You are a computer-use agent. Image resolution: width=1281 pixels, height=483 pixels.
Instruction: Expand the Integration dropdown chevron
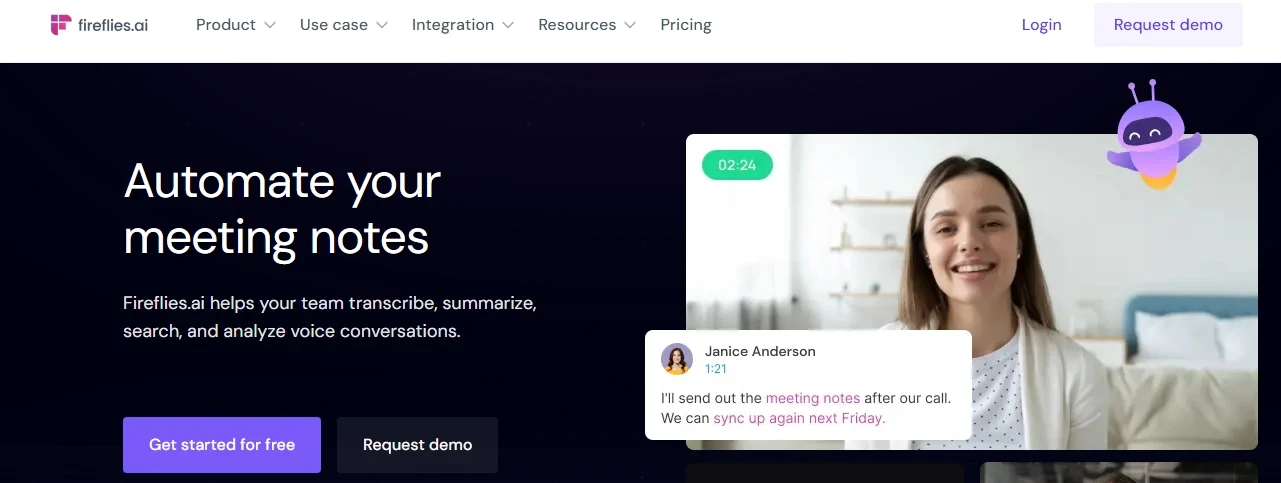tap(508, 25)
